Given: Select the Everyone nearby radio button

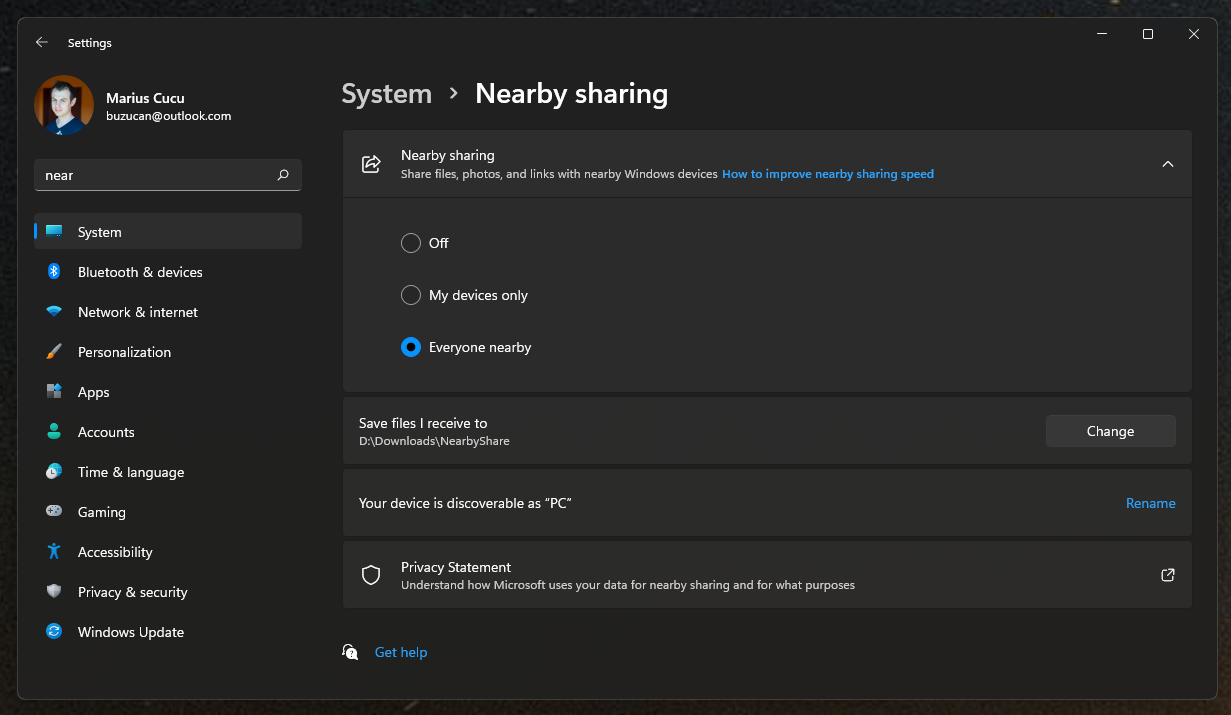Looking at the screenshot, I should click(411, 347).
